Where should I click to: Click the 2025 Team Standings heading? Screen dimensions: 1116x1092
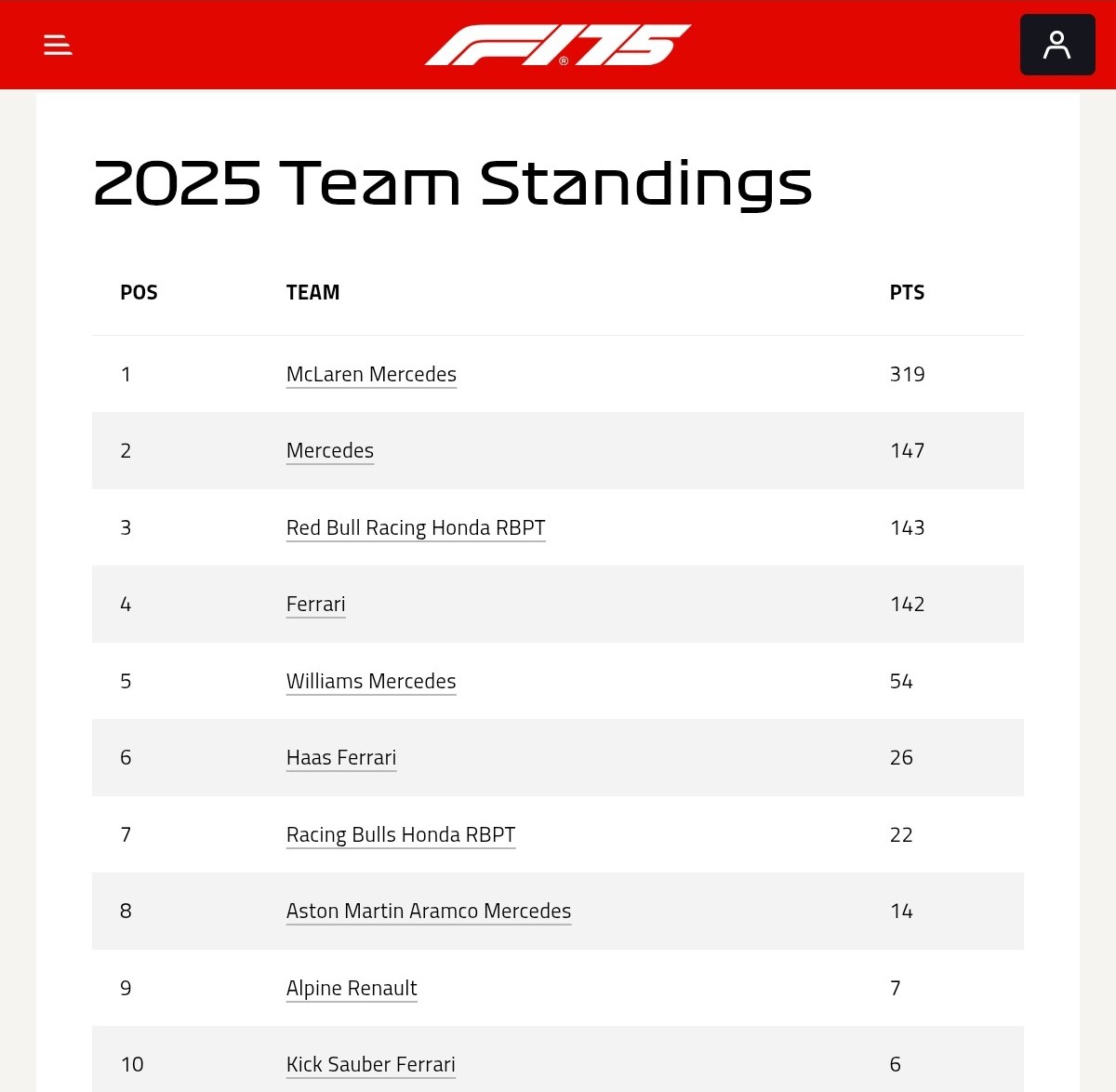click(x=453, y=183)
